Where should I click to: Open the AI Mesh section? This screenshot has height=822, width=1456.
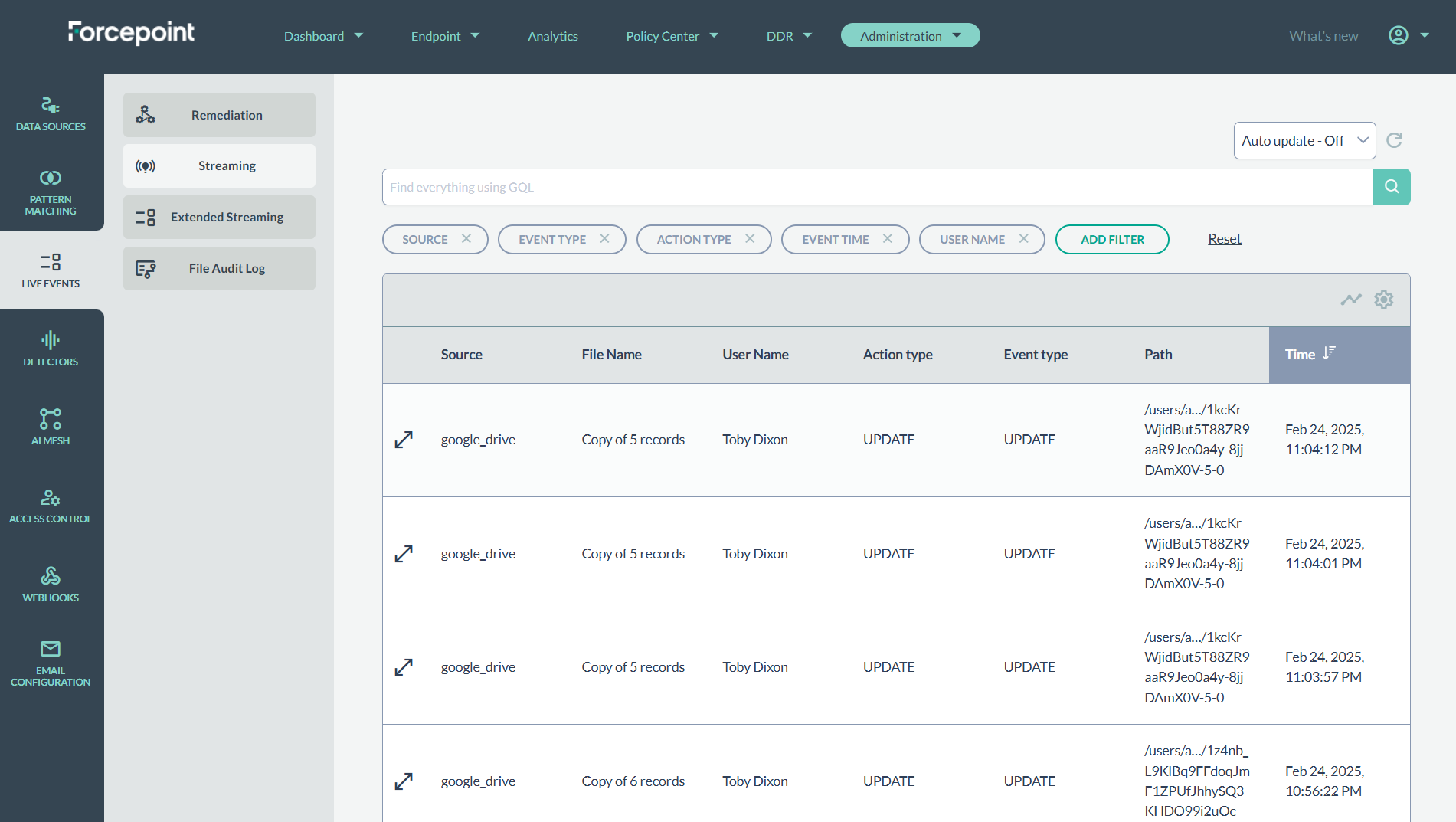tap(51, 427)
